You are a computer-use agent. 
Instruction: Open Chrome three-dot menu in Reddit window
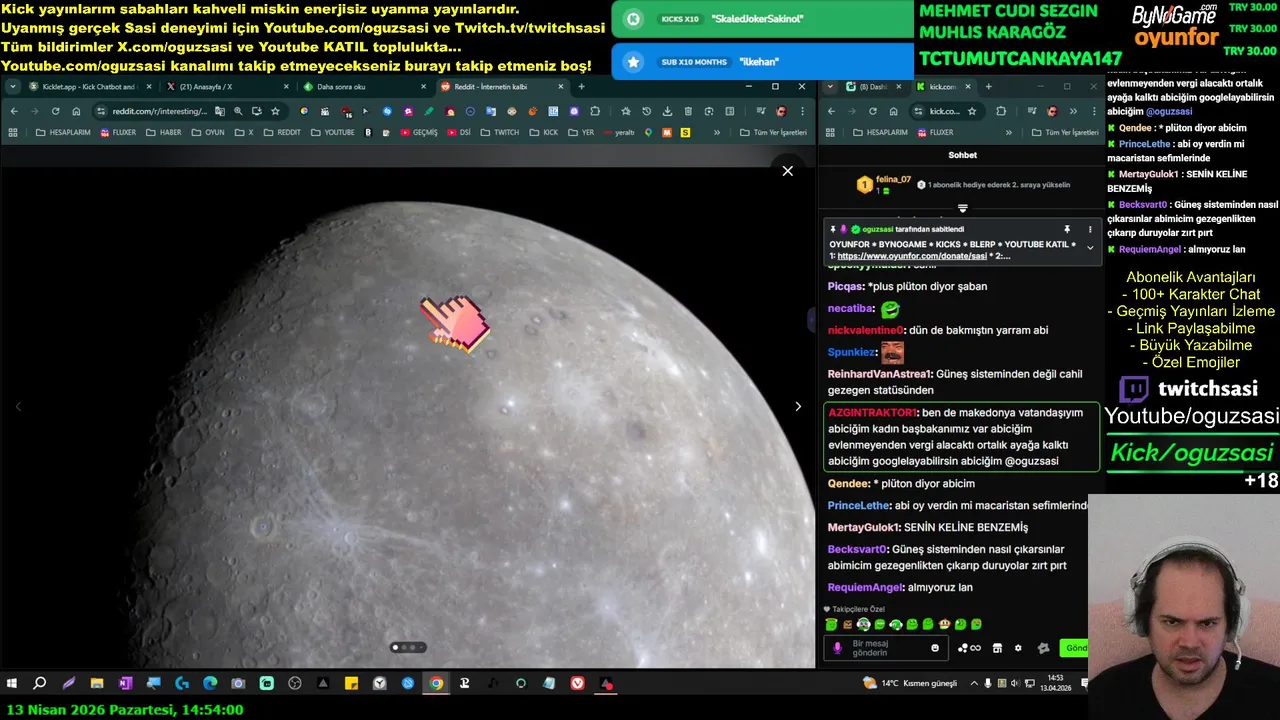point(802,111)
